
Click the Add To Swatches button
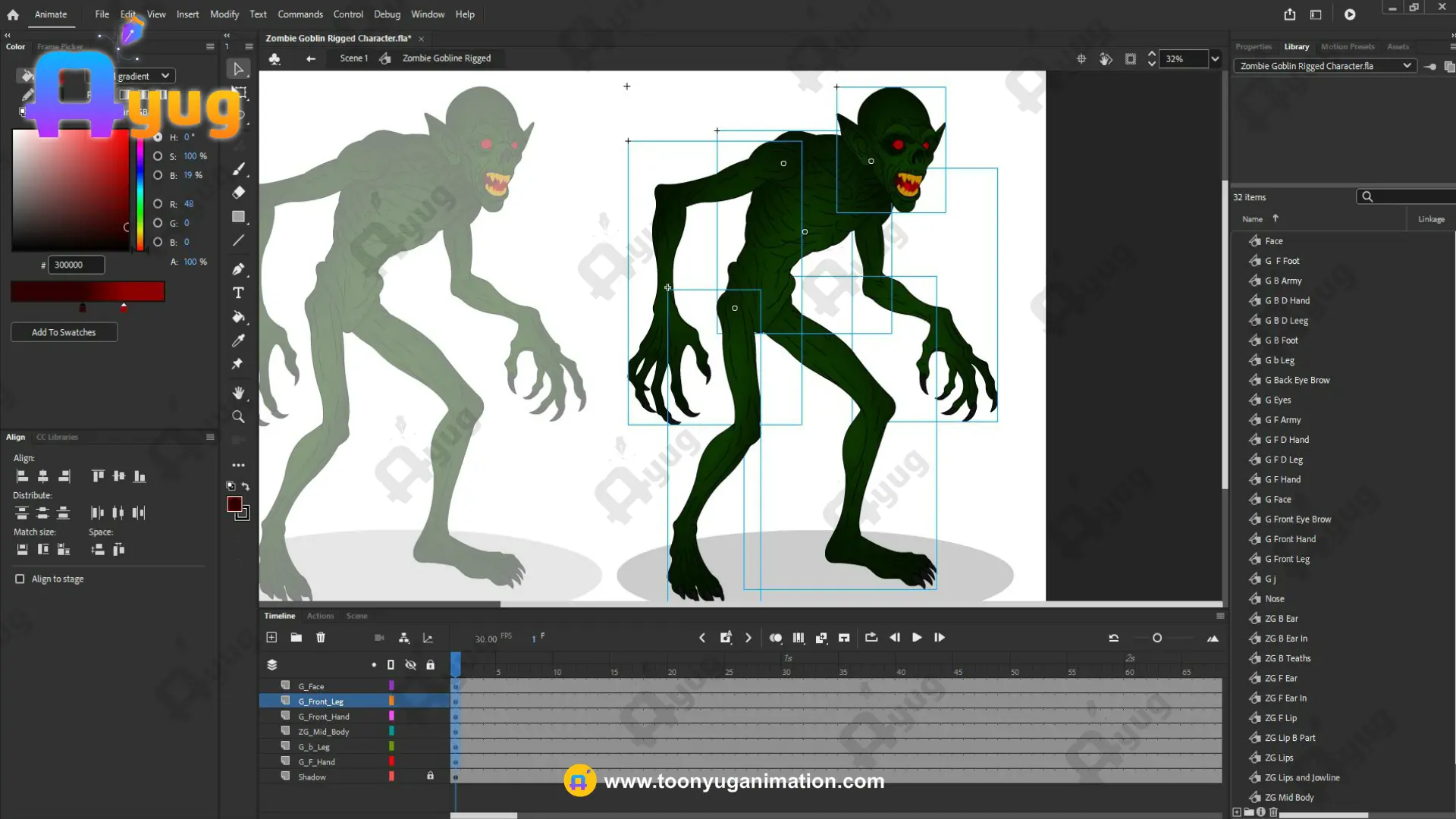click(x=64, y=332)
